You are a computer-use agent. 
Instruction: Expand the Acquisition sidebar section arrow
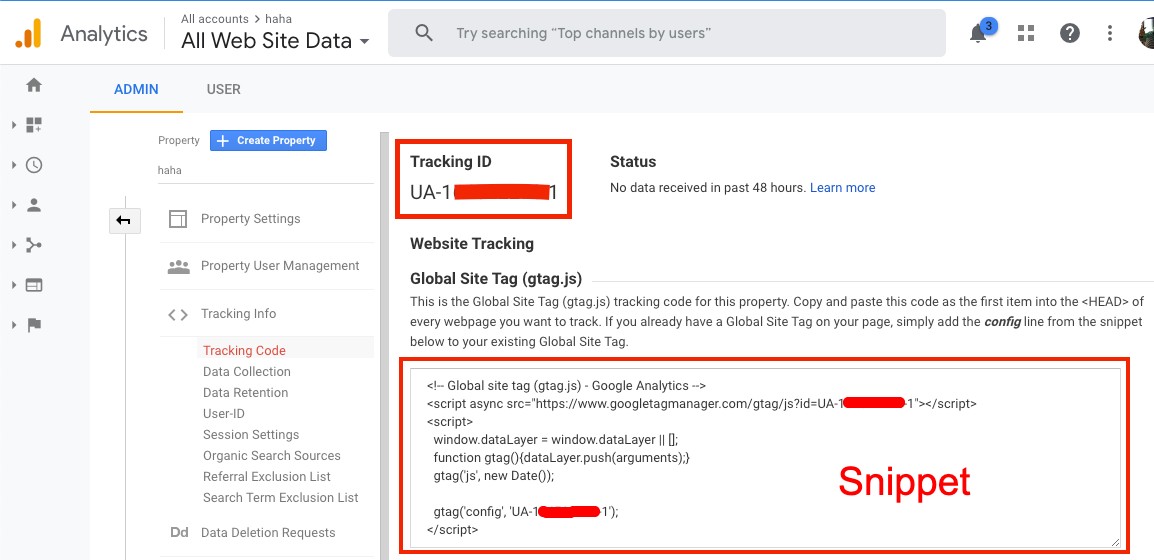pyautogui.click(x=14, y=245)
